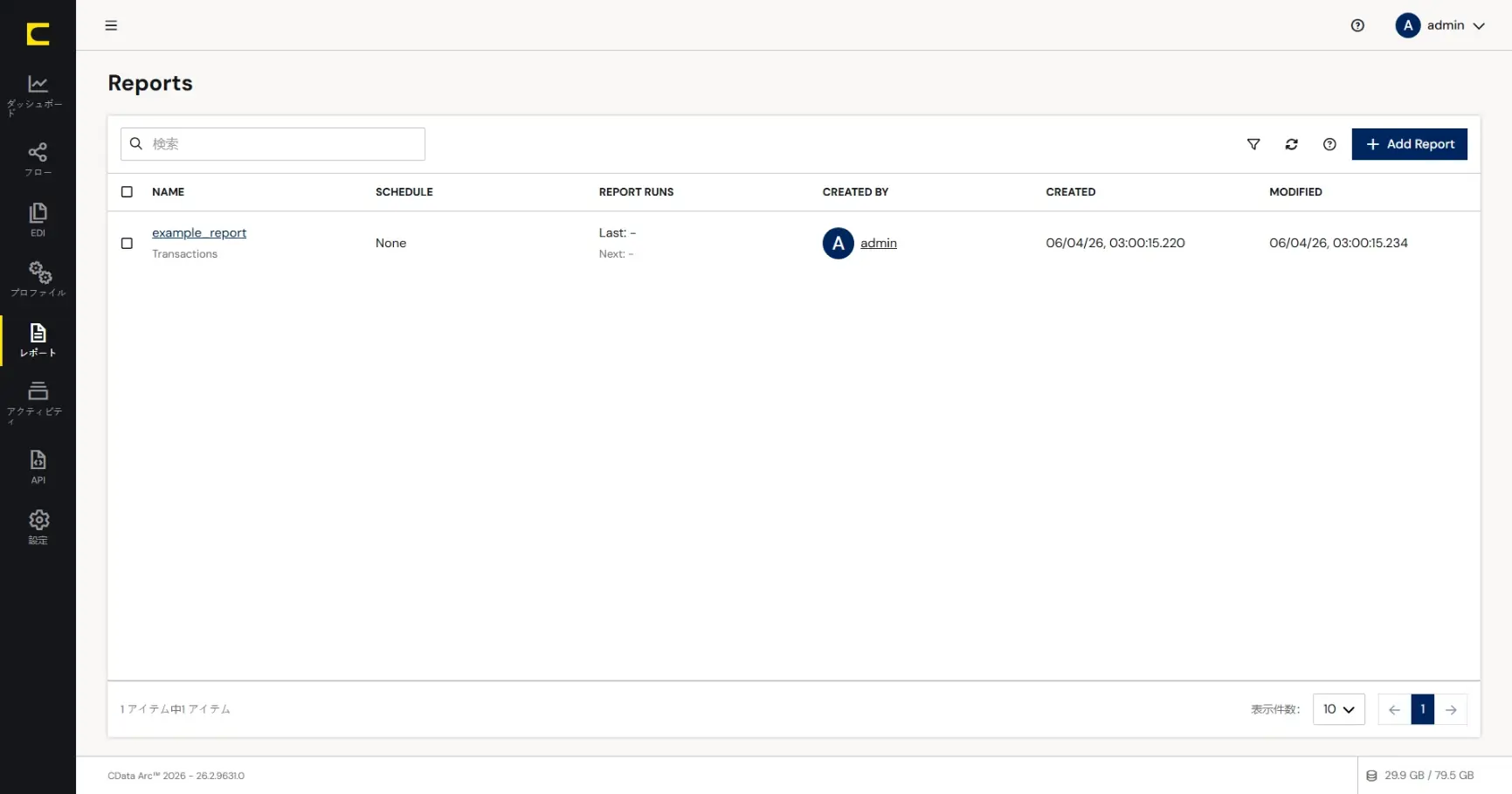Sort by SCHEDULE column header

tap(404, 191)
